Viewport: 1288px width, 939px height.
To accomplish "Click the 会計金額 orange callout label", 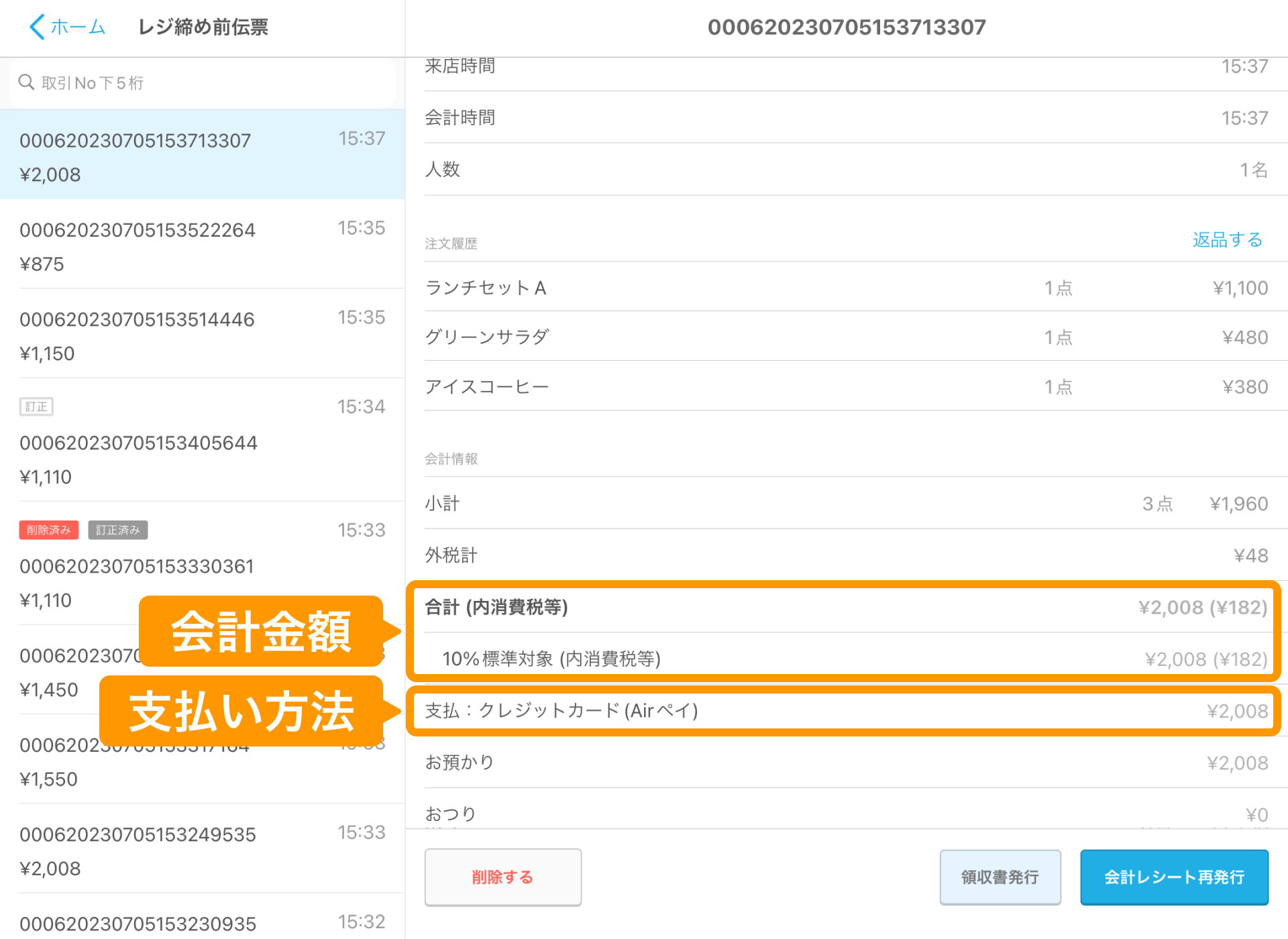I will 262,630.
